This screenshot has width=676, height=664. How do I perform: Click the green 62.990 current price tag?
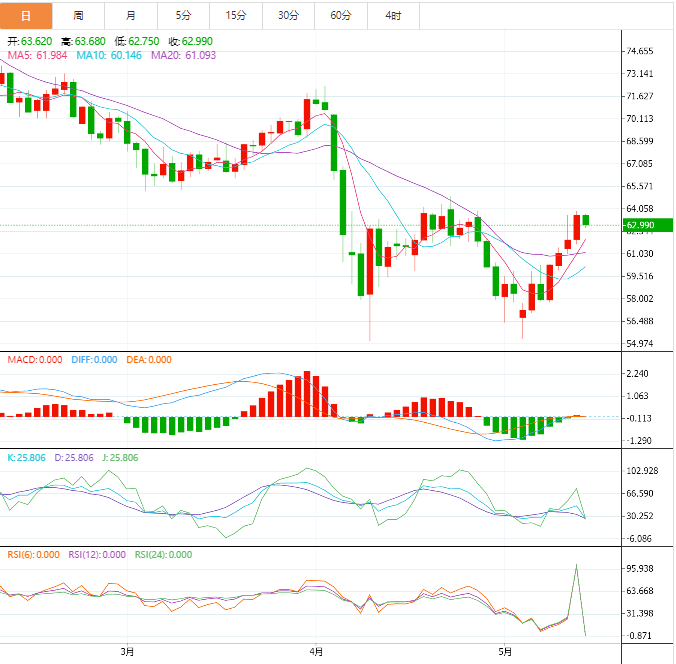click(x=648, y=225)
